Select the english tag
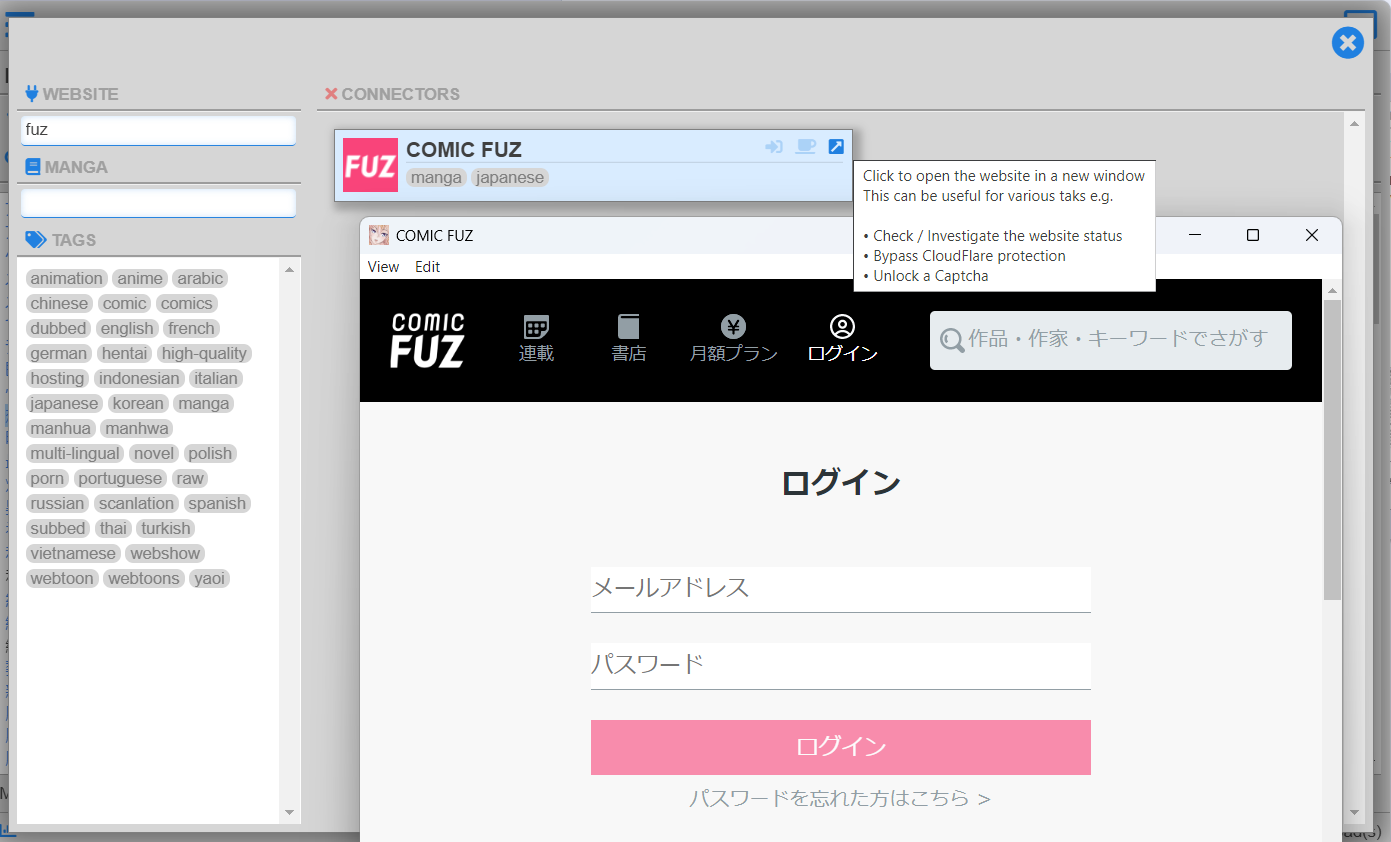 tap(128, 328)
